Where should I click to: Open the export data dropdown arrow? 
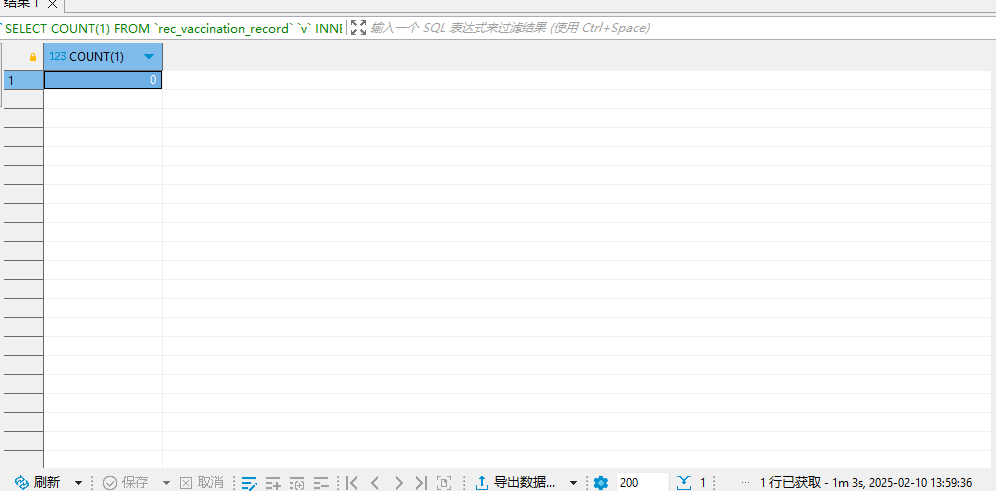click(x=573, y=483)
